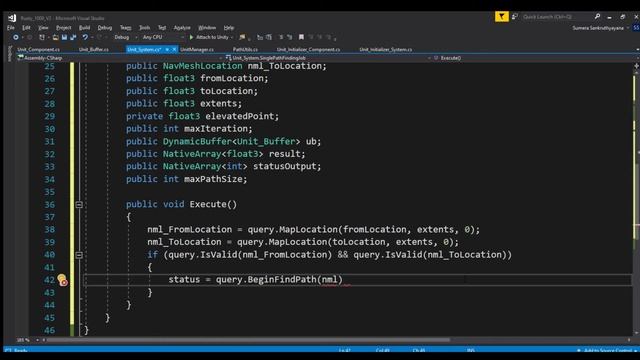Switch to the Unit_Initializer_Component.cs tab
This screenshot has height=360, width=640.
pyautogui.click(x=308, y=49)
